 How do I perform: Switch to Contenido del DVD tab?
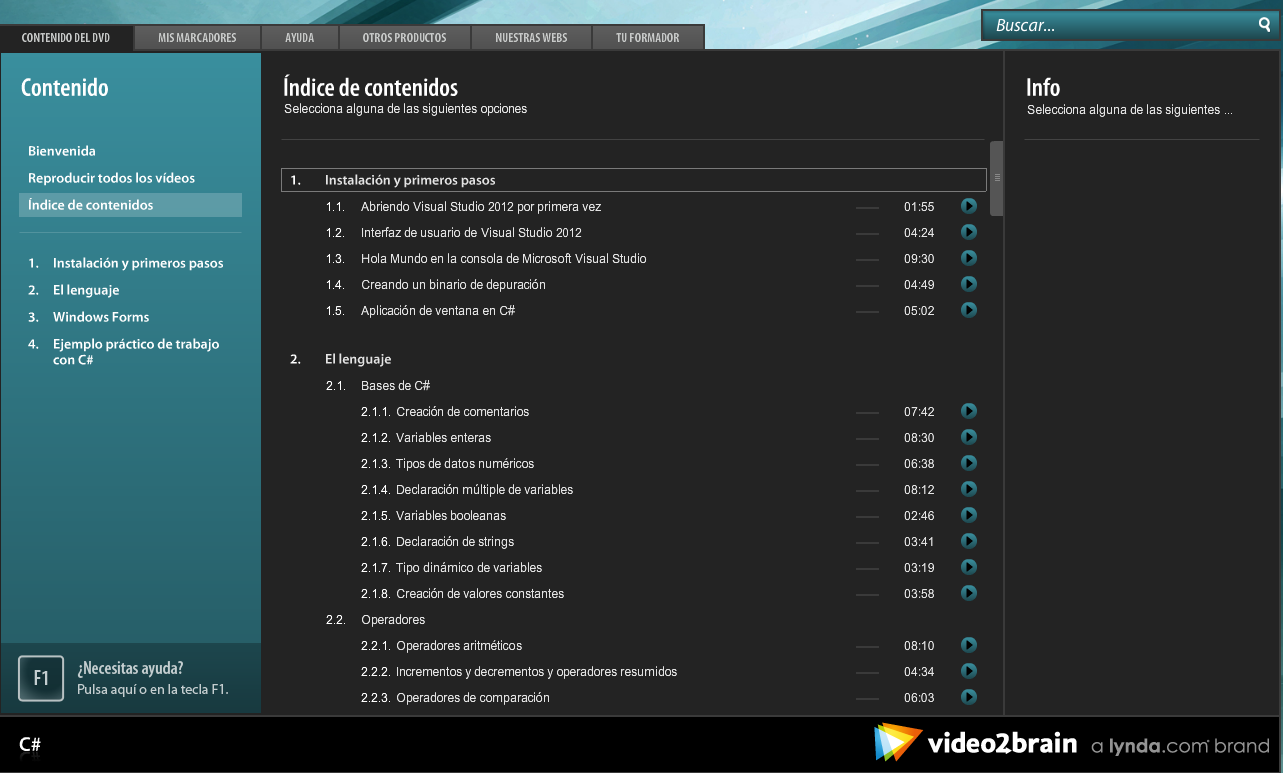pyautogui.click(x=66, y=37)
